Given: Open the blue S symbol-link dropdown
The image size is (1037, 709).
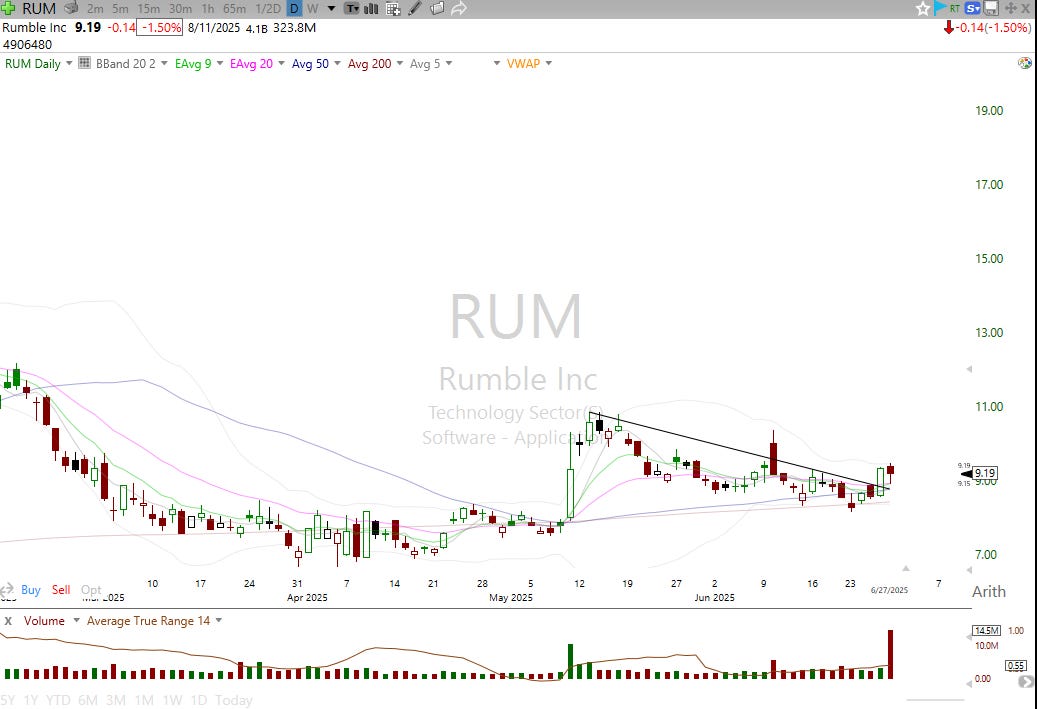Looking at the screenshot, I should pos(972,9).
